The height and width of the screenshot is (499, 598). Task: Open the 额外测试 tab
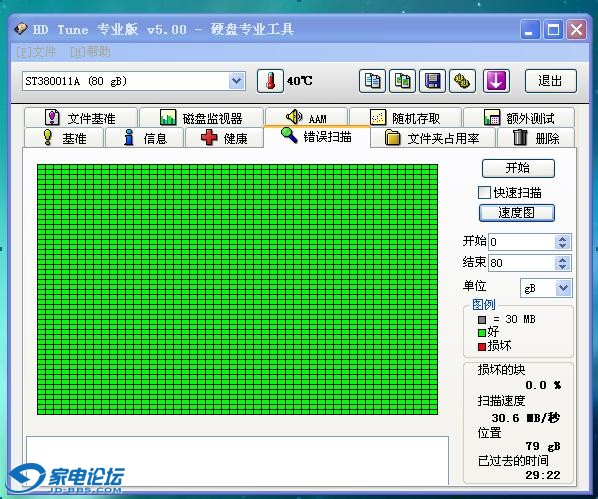(519, 118)
